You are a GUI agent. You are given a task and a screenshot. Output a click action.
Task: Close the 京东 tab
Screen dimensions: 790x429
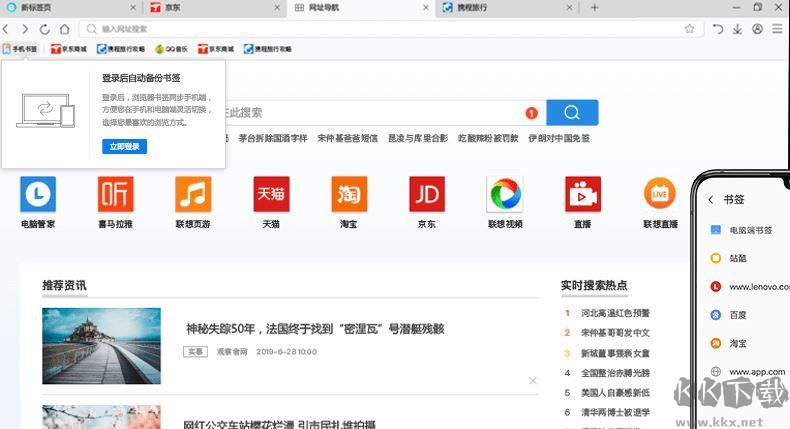coord(277,8)
